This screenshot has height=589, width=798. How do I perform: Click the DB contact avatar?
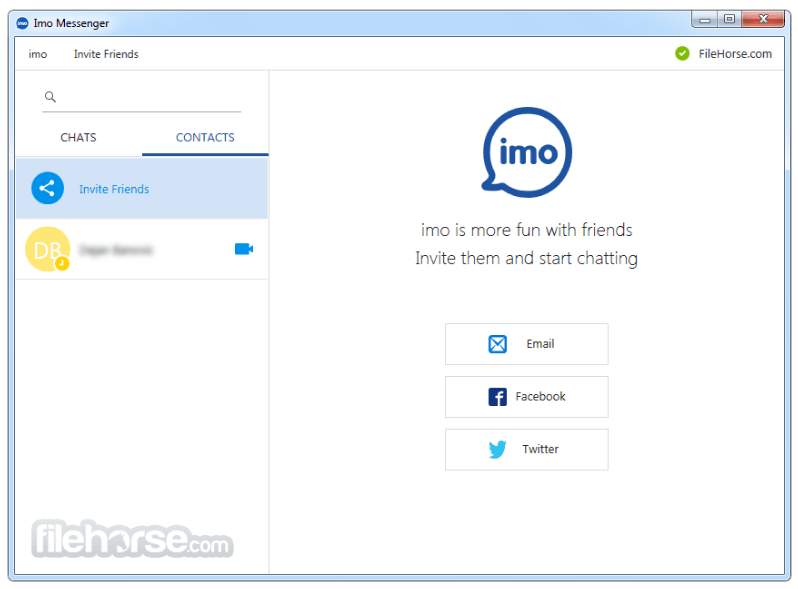click(48, 249)
